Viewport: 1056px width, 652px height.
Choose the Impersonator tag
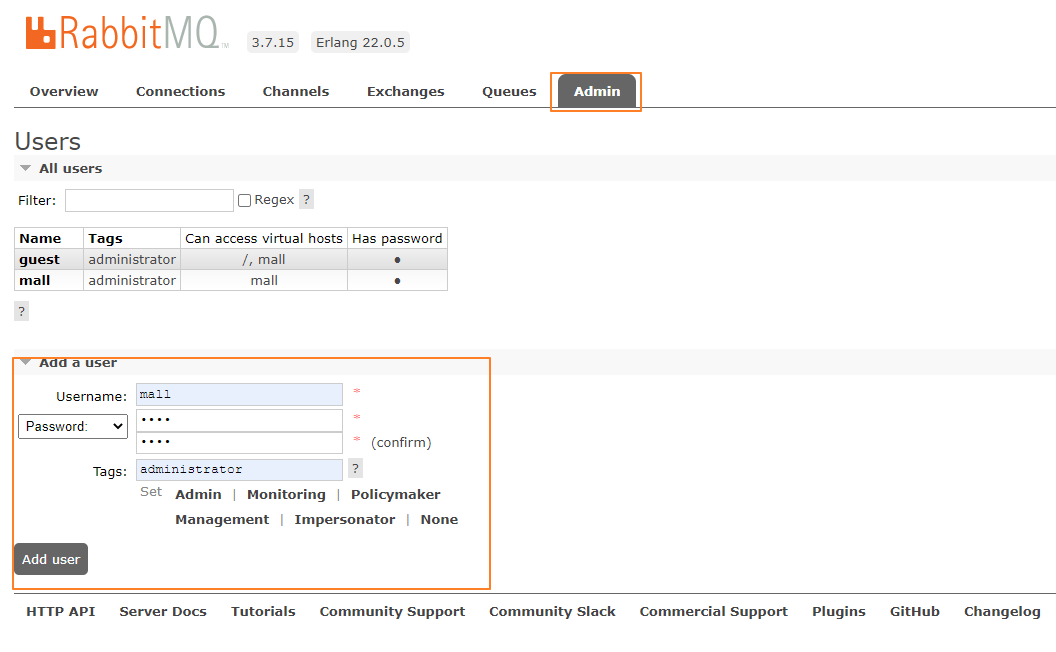(344, 520)
